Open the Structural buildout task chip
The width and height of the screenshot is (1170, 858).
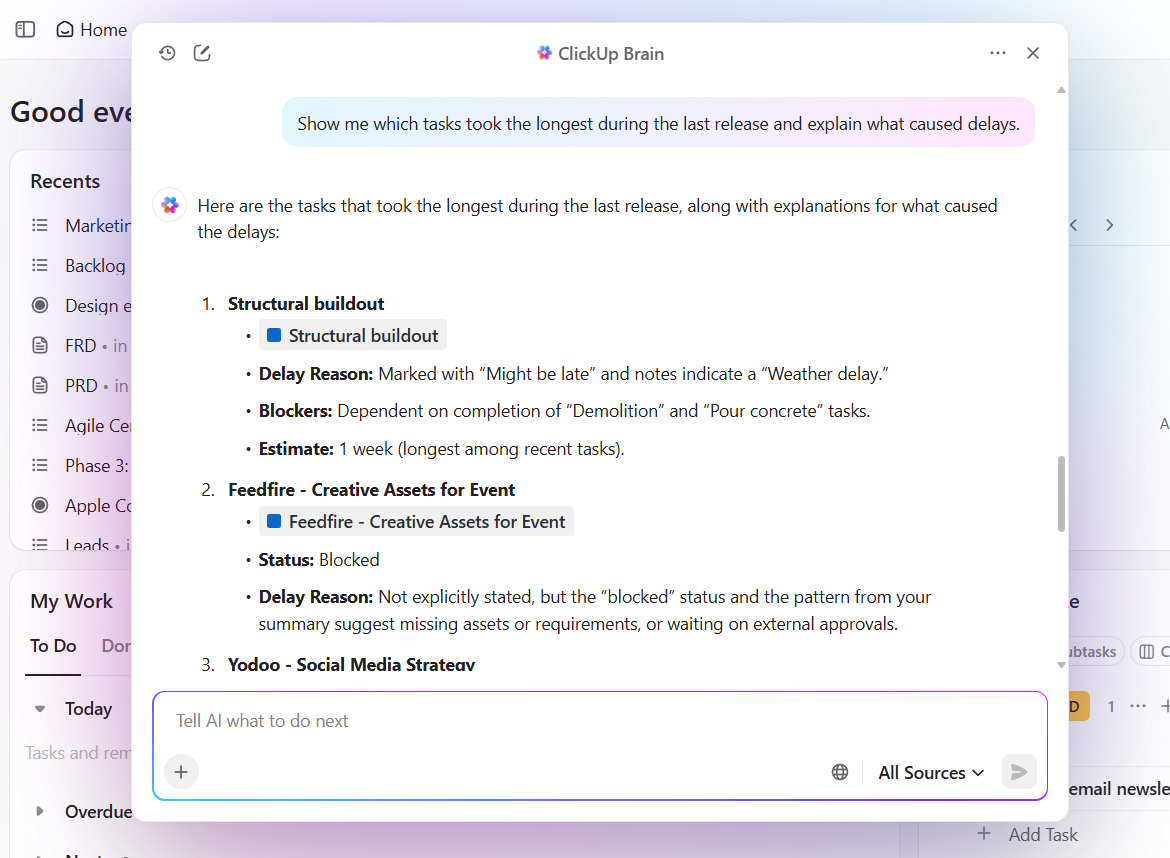click(352, 335)
